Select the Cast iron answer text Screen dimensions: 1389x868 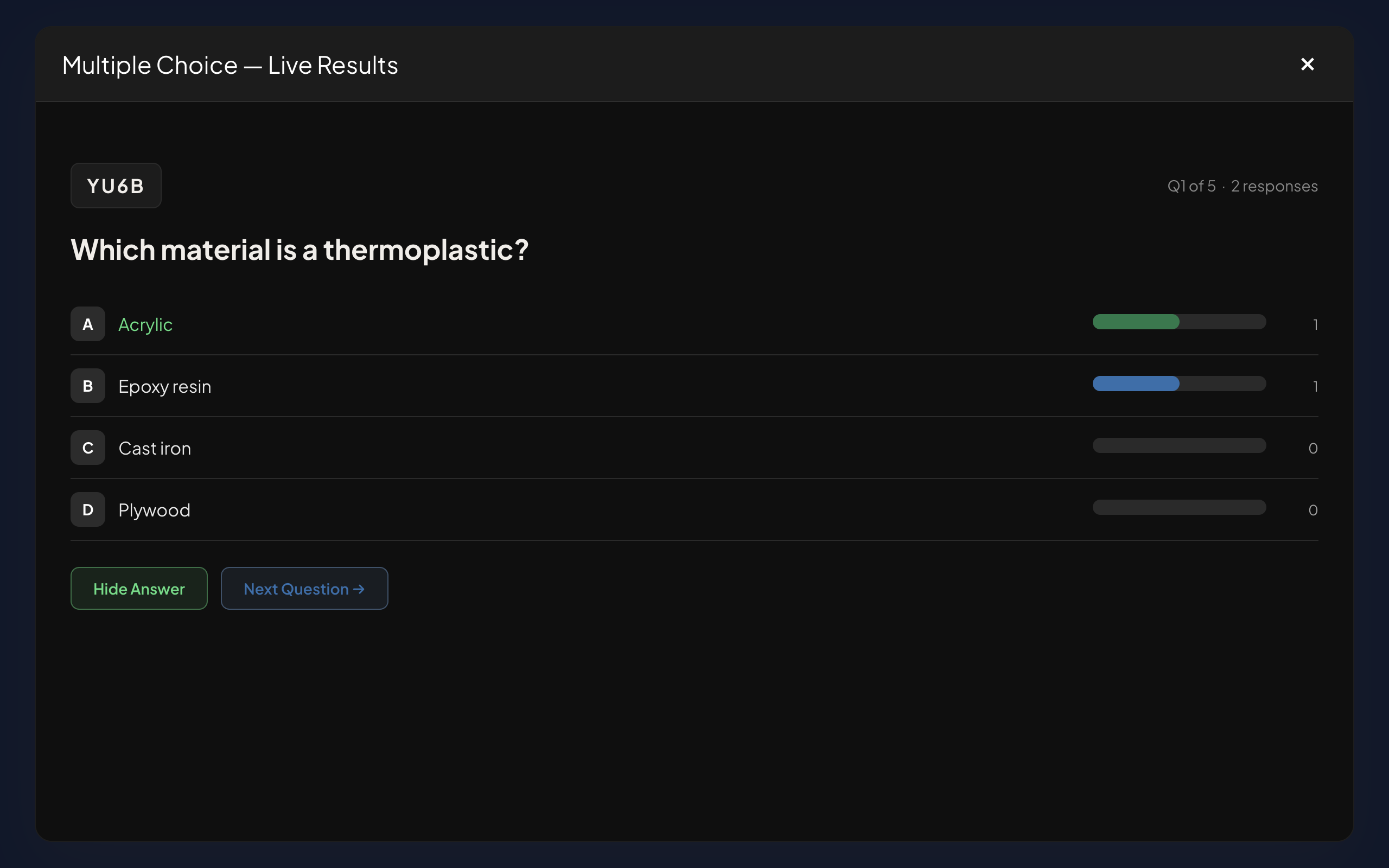coord(155,448)
